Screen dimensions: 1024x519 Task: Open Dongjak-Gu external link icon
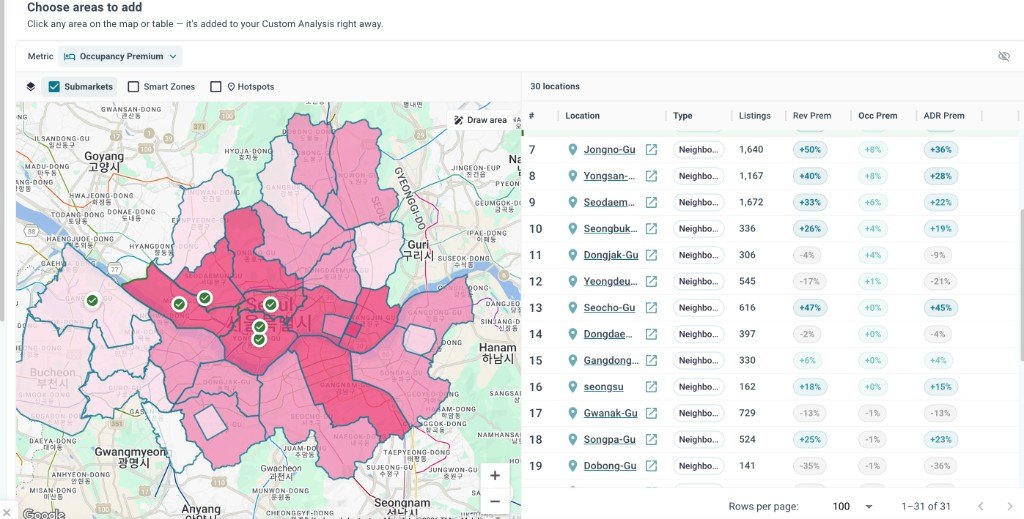pos(651,255)
